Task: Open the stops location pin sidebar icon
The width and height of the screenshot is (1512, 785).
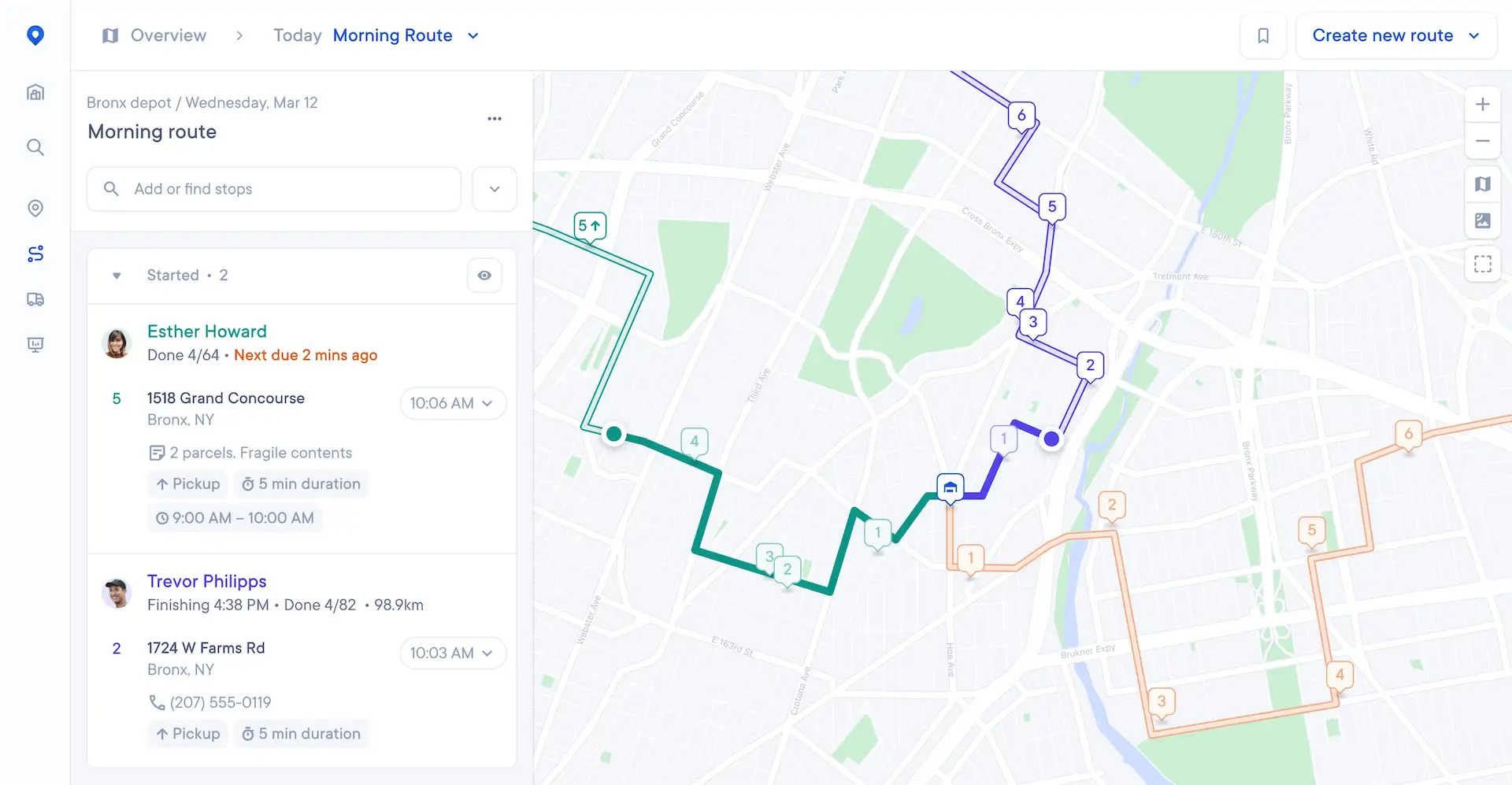Action: click(35, 209)
